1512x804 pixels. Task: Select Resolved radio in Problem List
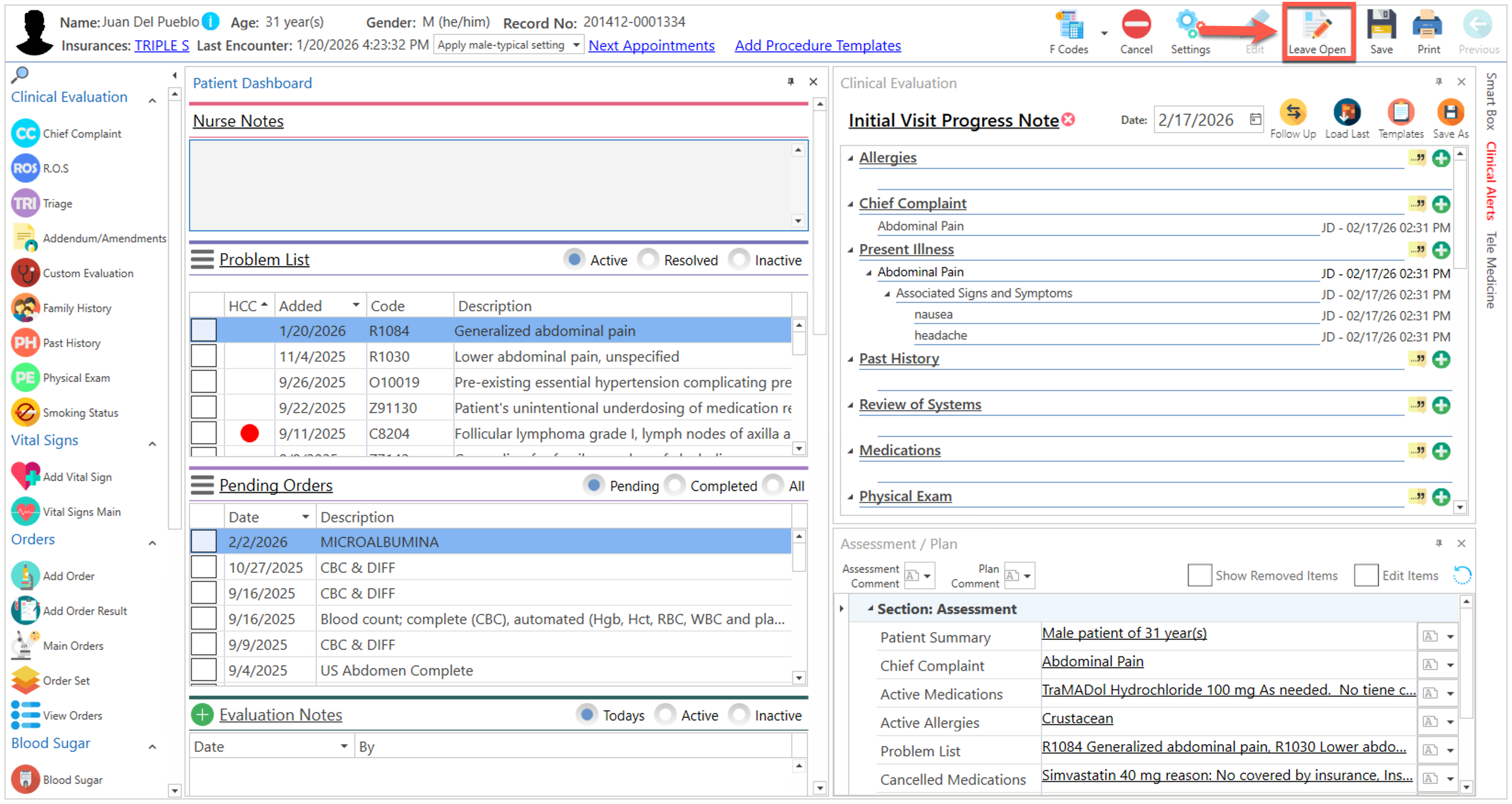(x=648, y=259)
